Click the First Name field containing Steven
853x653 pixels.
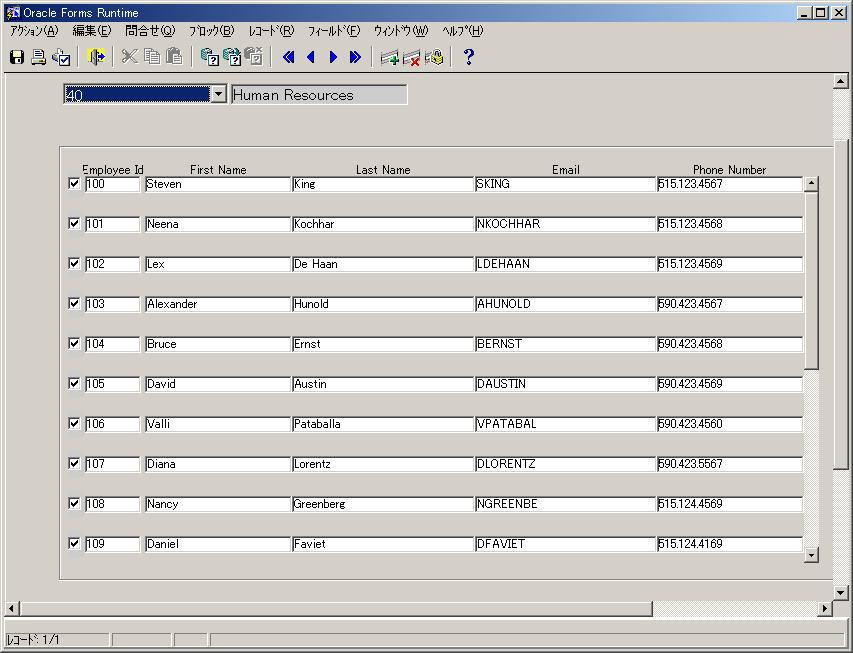pos(218,184)
